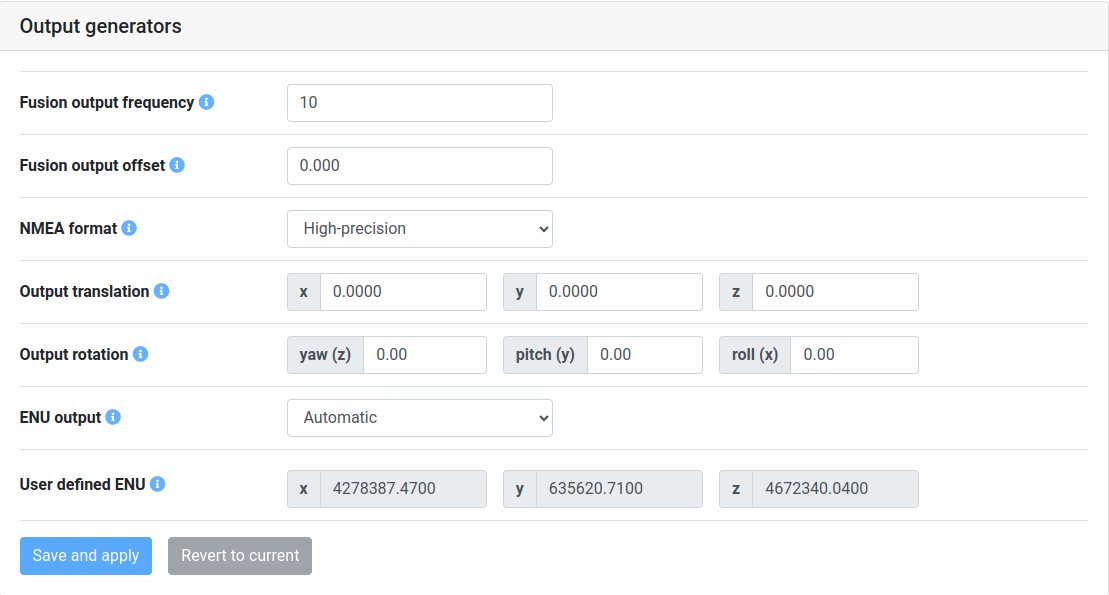This screenshot has height=595, width=1109.
Task: Click the roll (x) rotation field
Action: click(854, 354)
